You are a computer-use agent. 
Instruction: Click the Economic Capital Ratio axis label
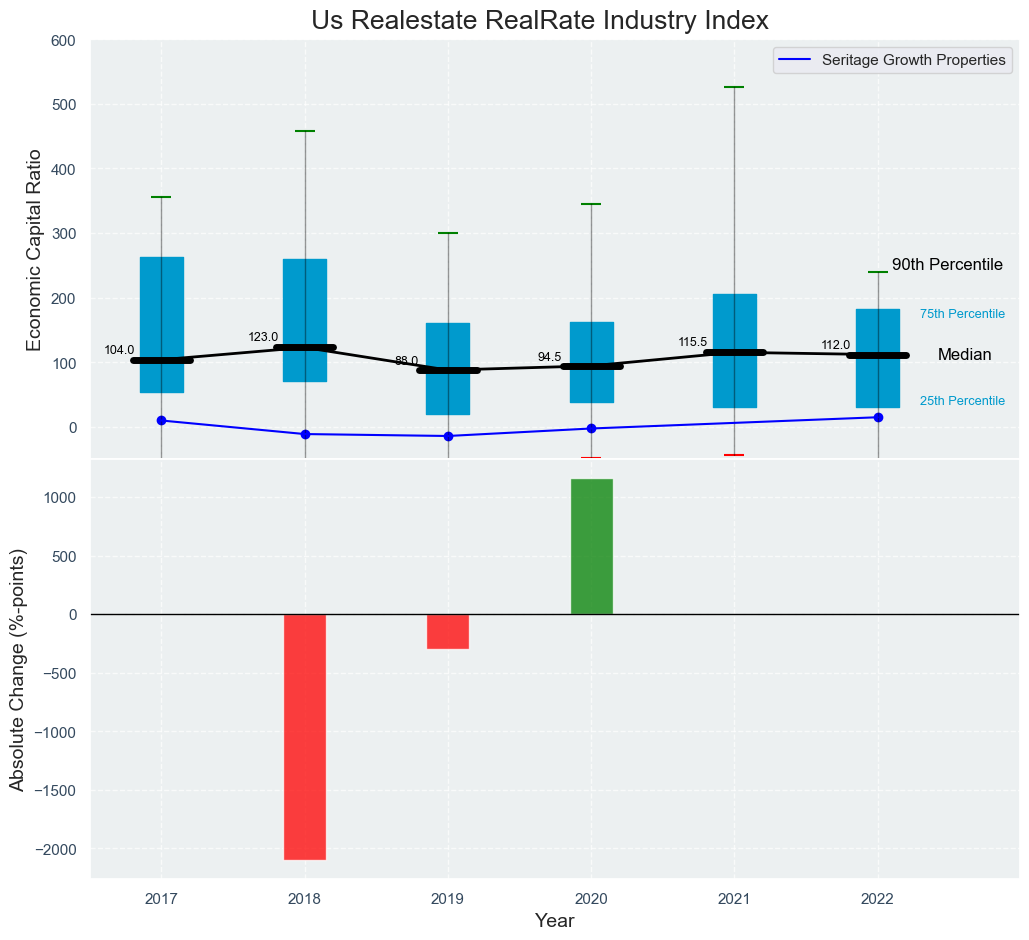coord(33,250)
